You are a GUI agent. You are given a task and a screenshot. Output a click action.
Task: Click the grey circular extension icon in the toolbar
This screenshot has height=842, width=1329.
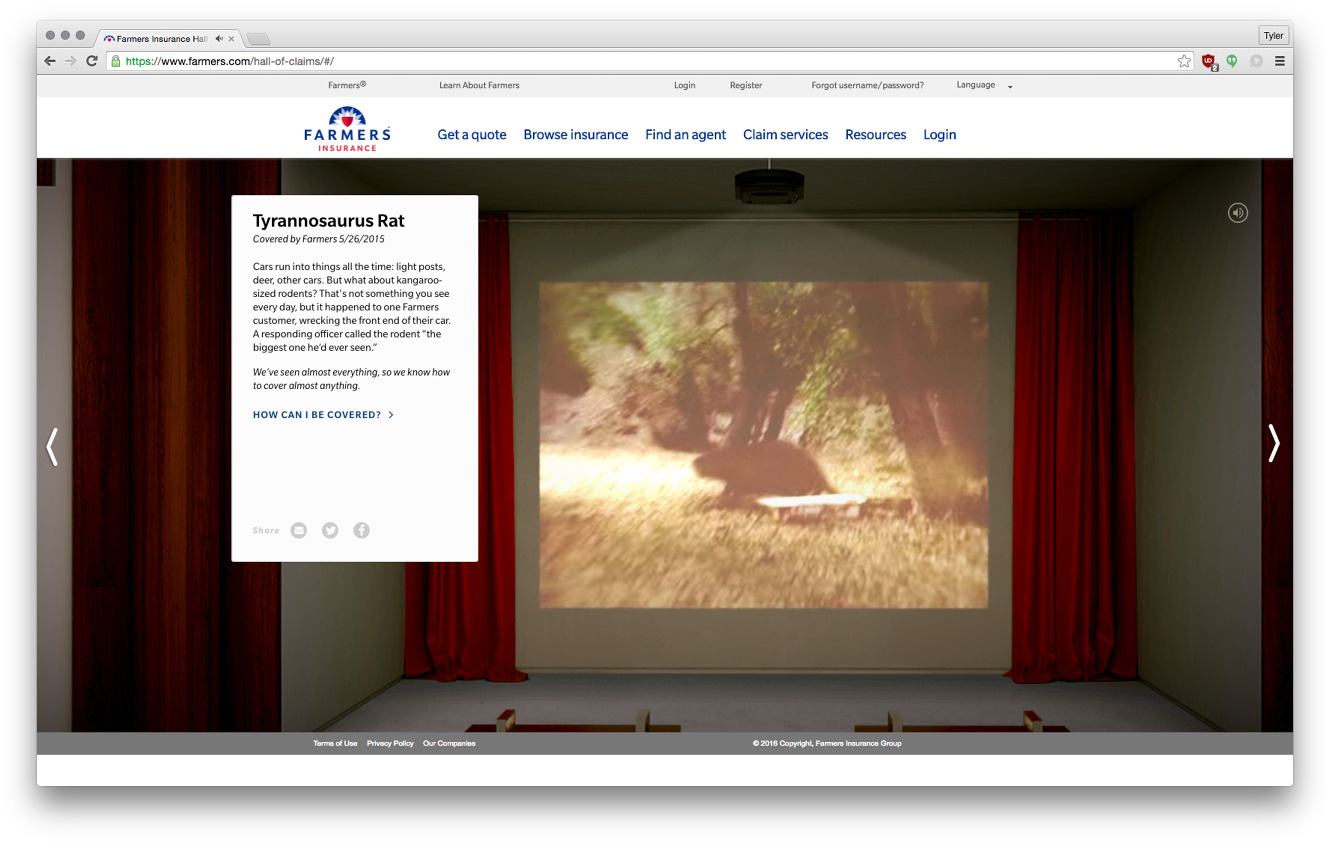[1255, 61]
